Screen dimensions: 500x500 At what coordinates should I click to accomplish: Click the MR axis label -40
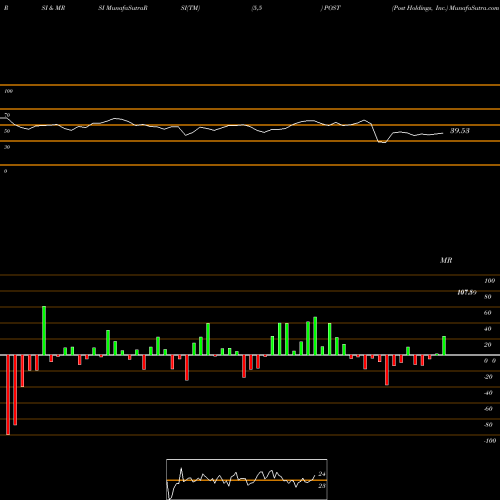tap(488, 393)
